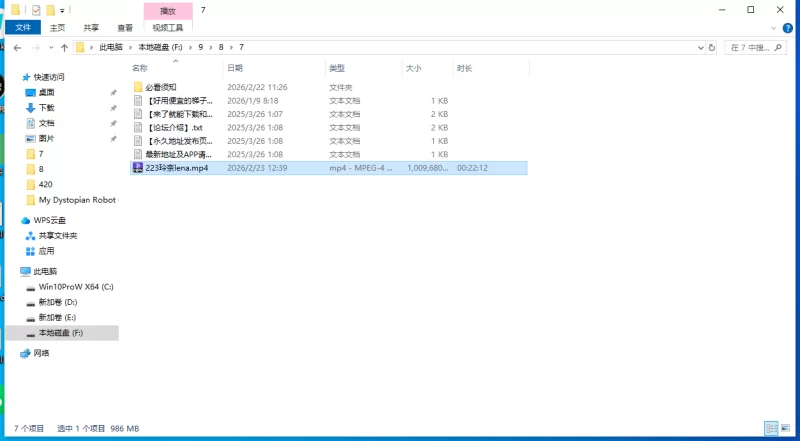Open 文档 in the navigation pane

click(46, 123)
